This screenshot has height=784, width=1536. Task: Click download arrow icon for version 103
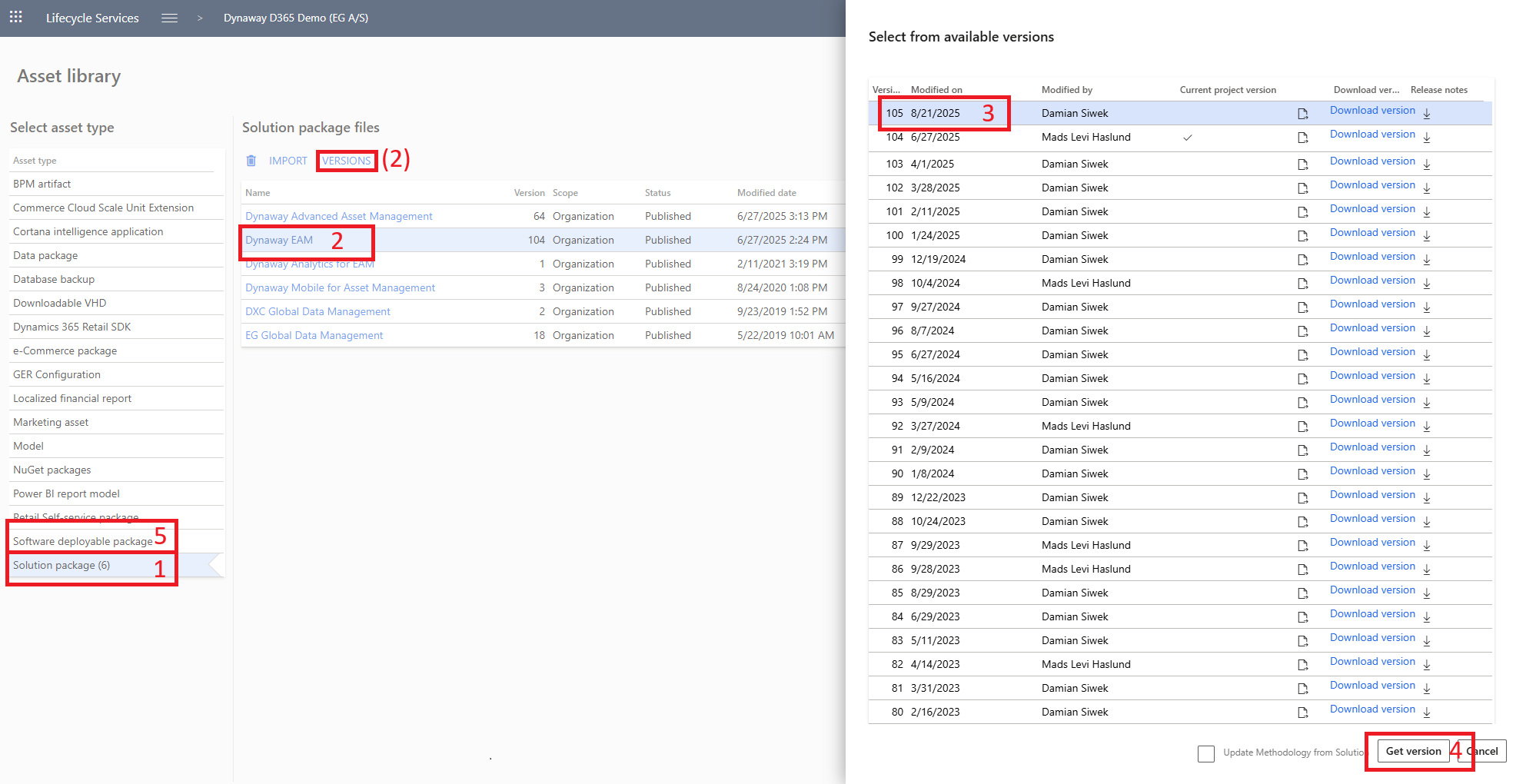[1426, 164]
